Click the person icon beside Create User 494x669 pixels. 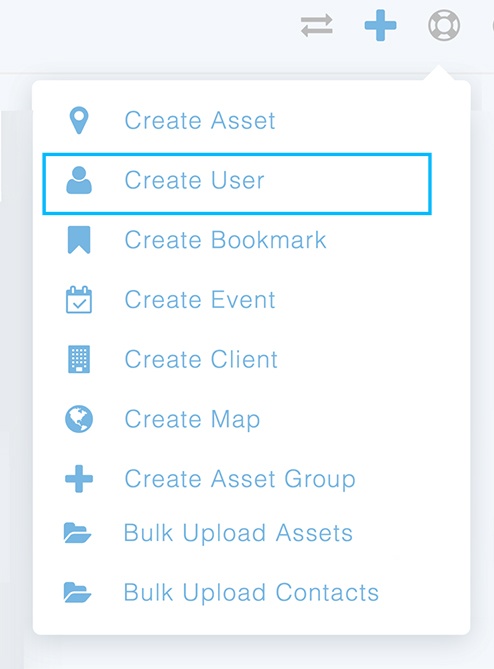[79, 180]
